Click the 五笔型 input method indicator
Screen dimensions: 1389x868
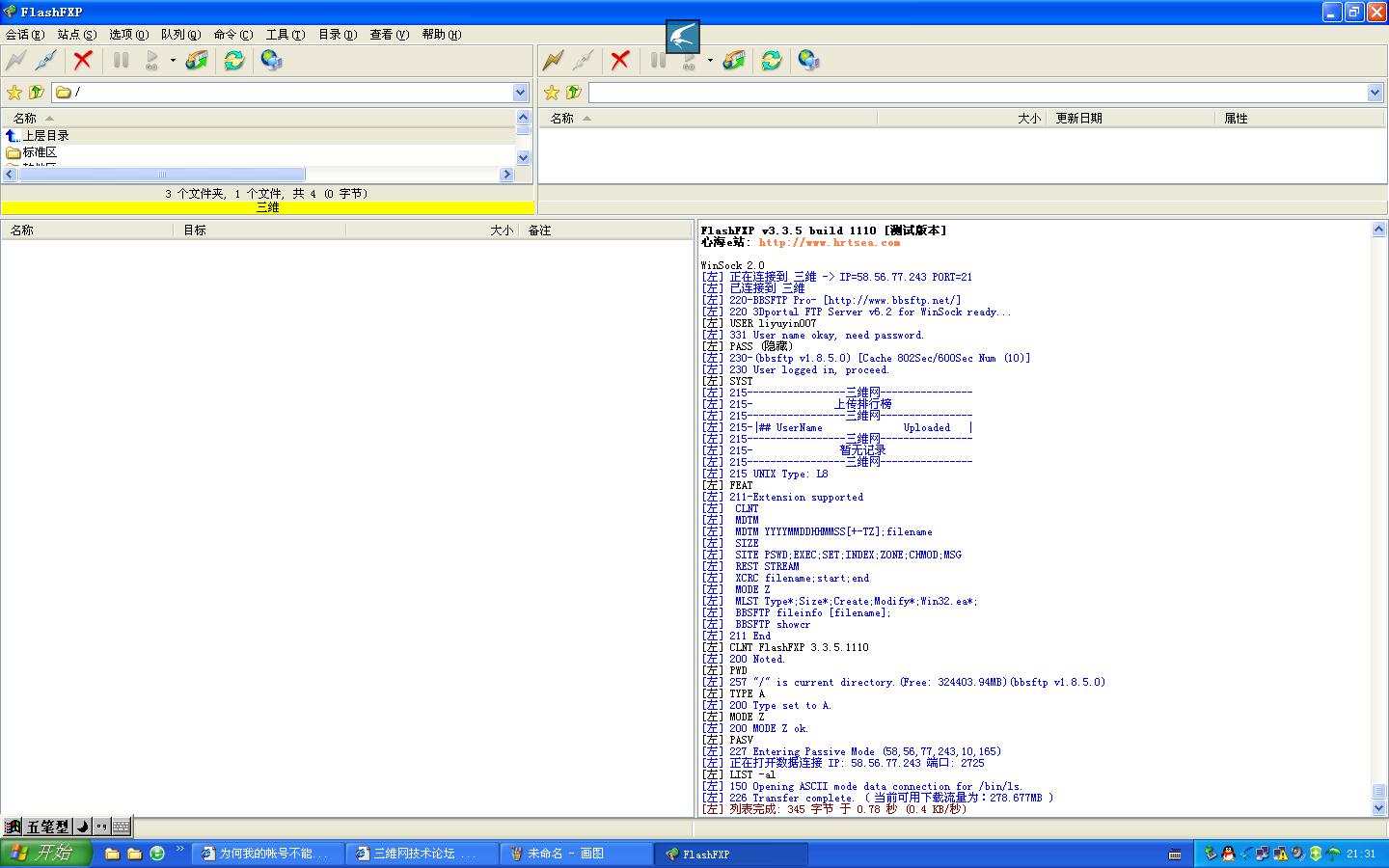pos(47,827)
